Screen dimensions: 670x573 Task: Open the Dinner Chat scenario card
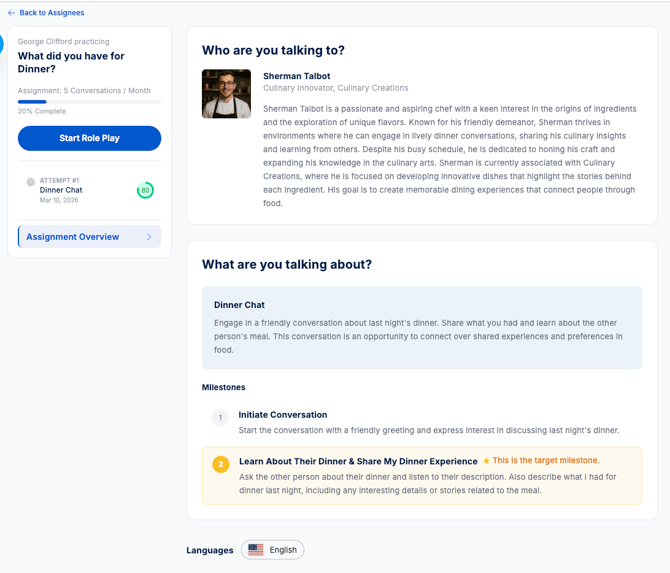(x=422, y=327)
